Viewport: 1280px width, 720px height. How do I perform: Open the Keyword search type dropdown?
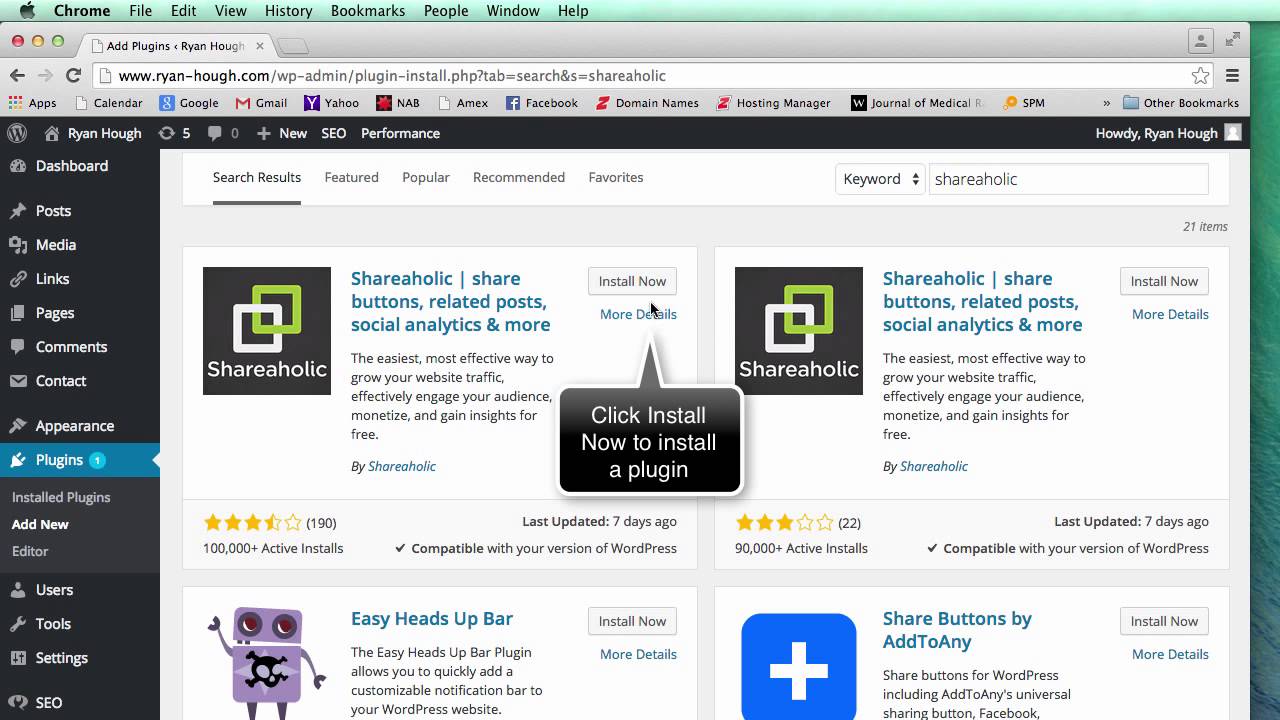tap(880, 179)
